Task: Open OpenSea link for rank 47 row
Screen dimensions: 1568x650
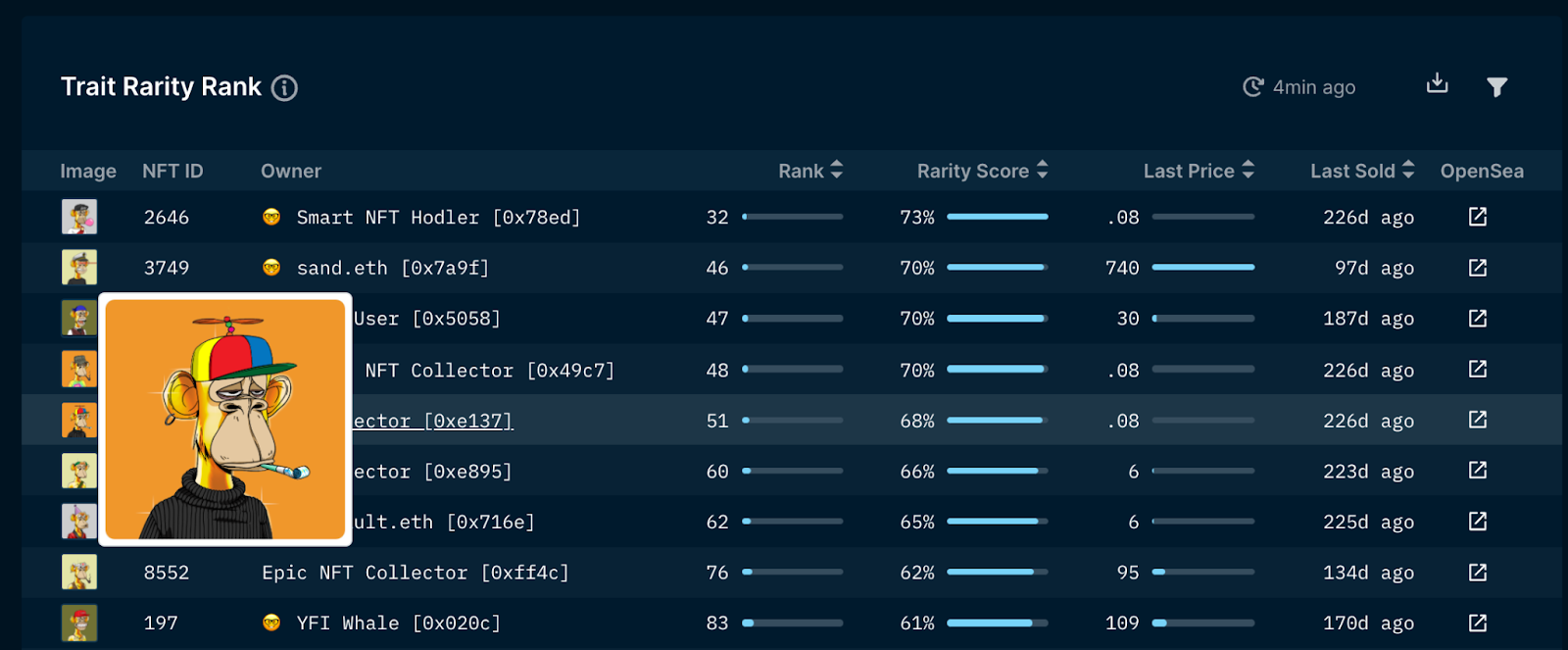Action: pyautogui.click(x=1478, y=319)
